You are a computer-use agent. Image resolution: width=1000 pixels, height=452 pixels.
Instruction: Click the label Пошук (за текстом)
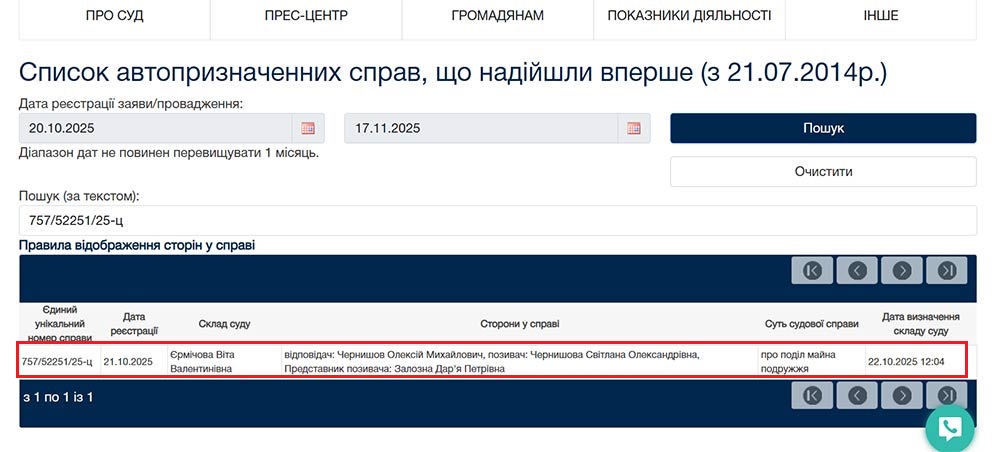[x=79, y=196]
